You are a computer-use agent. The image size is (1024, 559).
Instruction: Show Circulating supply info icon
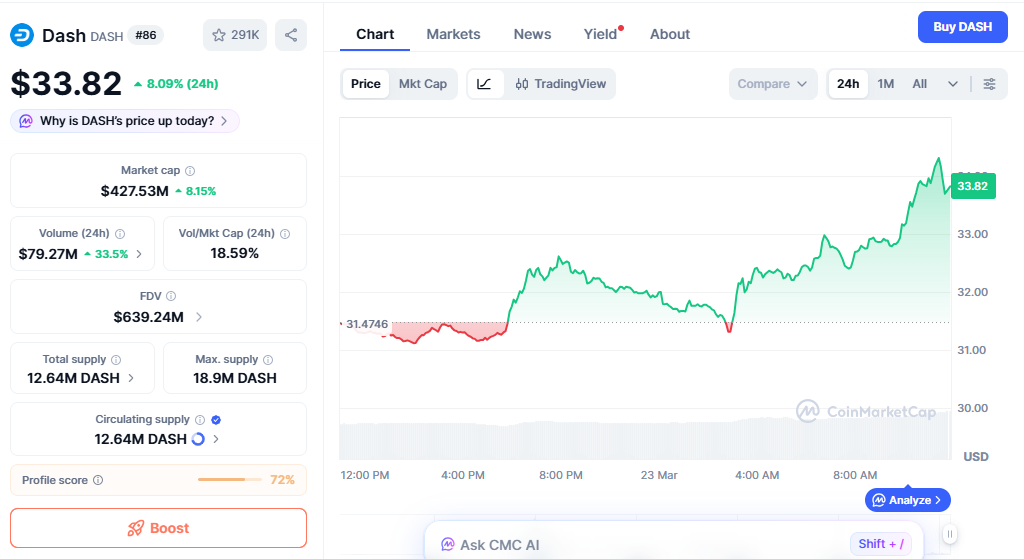[x=200, y=420]
